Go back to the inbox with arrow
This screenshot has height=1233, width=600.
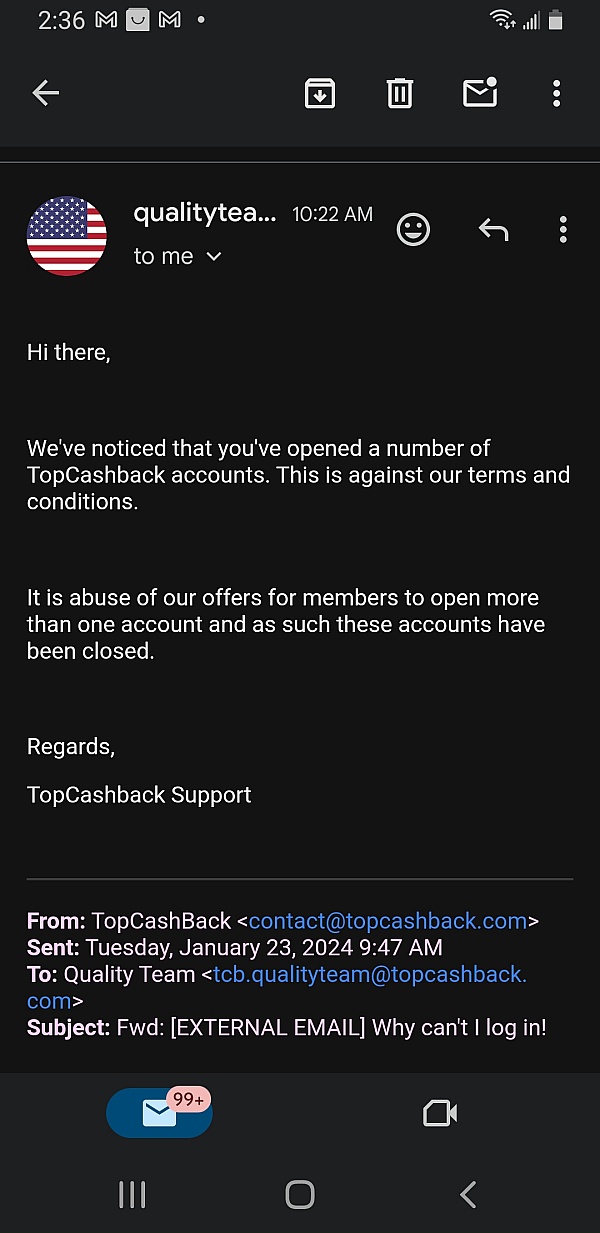[46, 94]
